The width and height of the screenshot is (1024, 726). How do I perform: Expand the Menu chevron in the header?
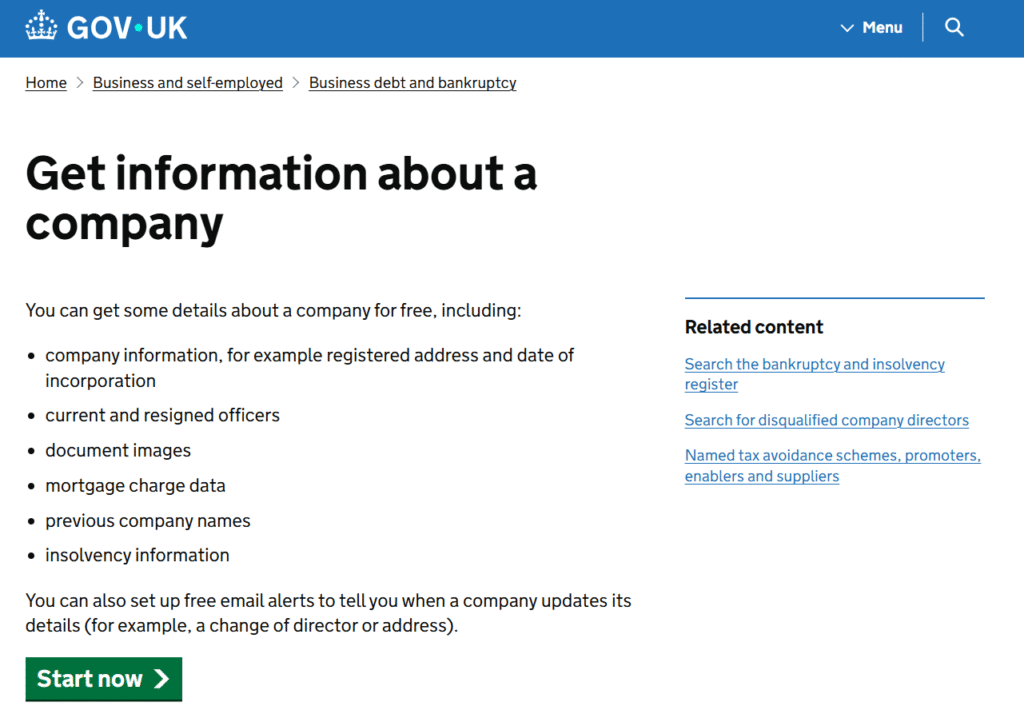[x=847, y=28]
